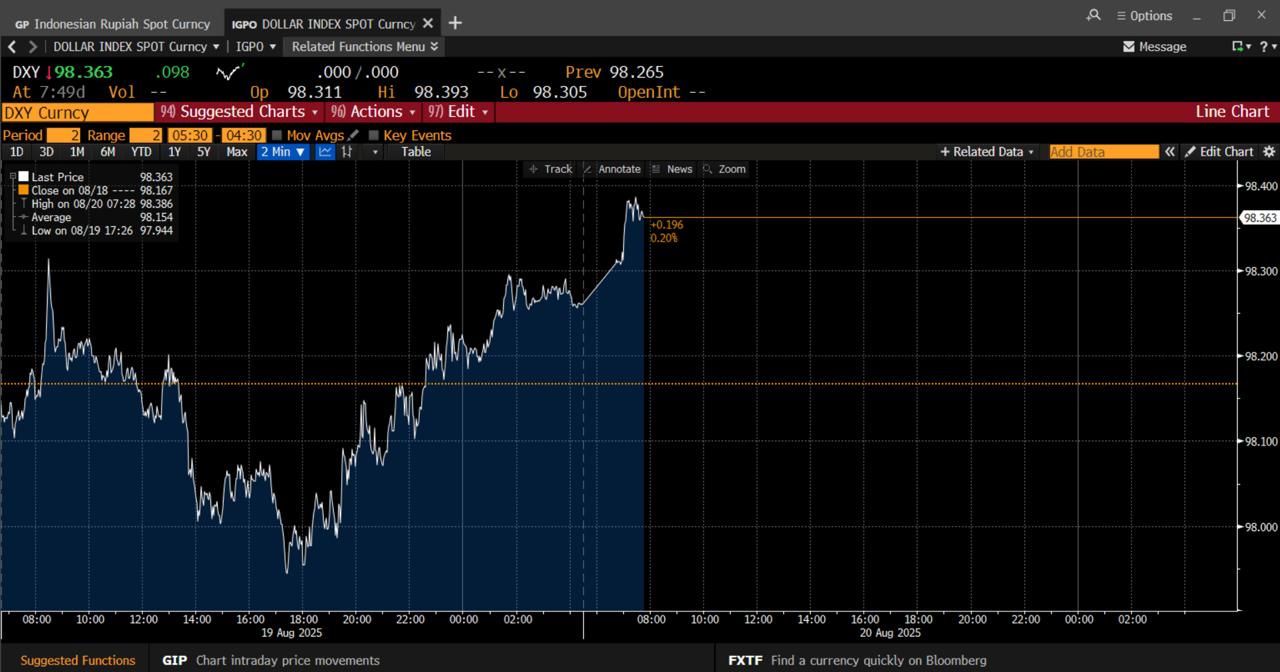Open chart settings gear icon

point(1269,152)
